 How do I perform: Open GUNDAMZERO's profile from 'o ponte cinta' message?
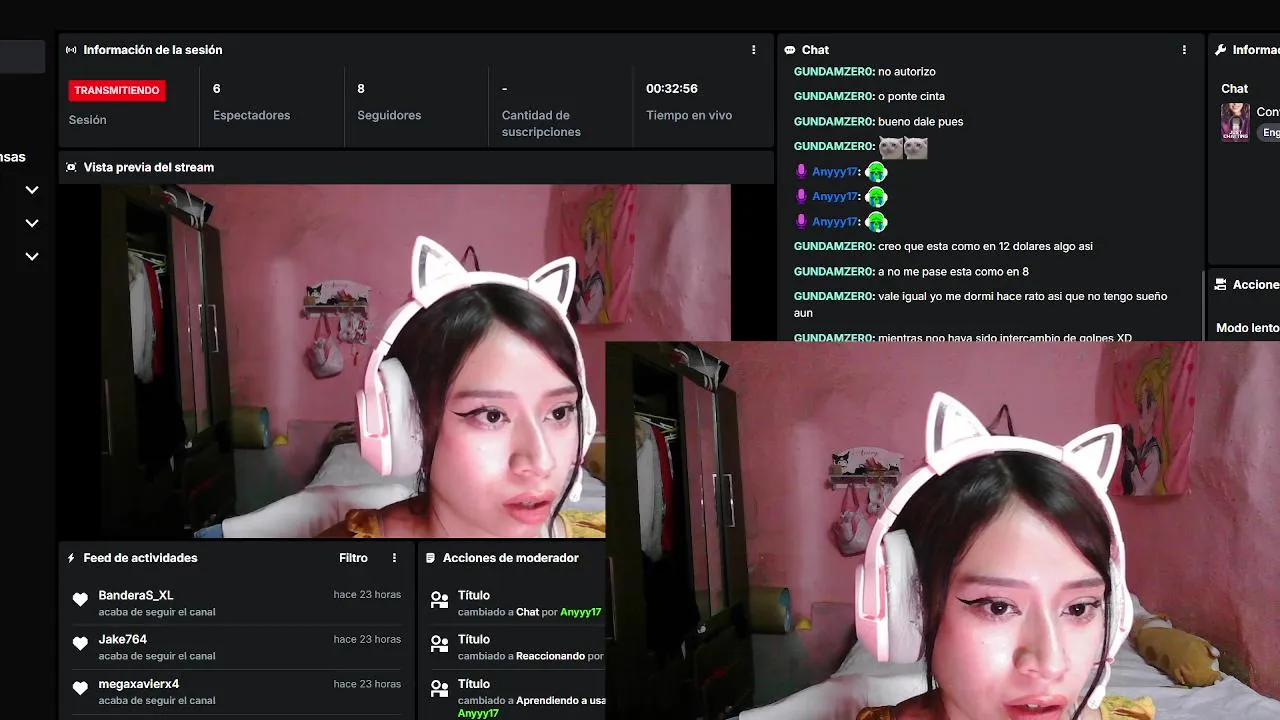click(834, 97)
